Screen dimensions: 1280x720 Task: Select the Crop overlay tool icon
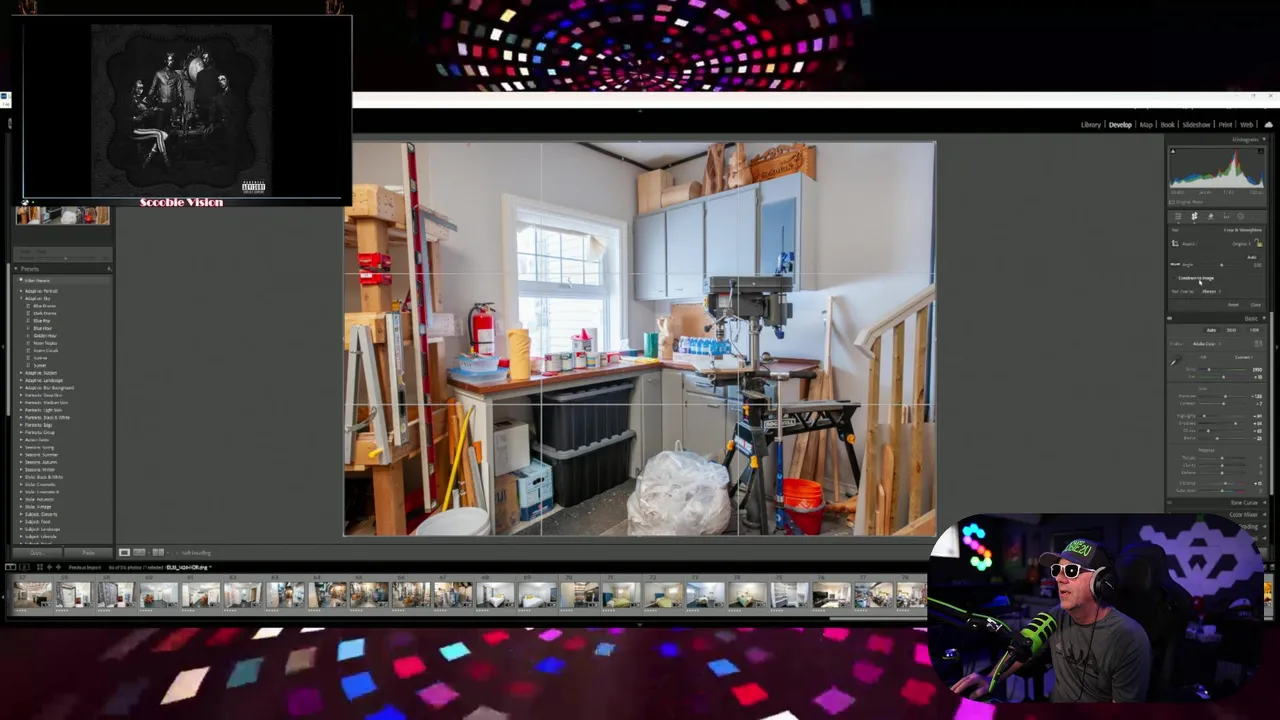coord(1194,216)
